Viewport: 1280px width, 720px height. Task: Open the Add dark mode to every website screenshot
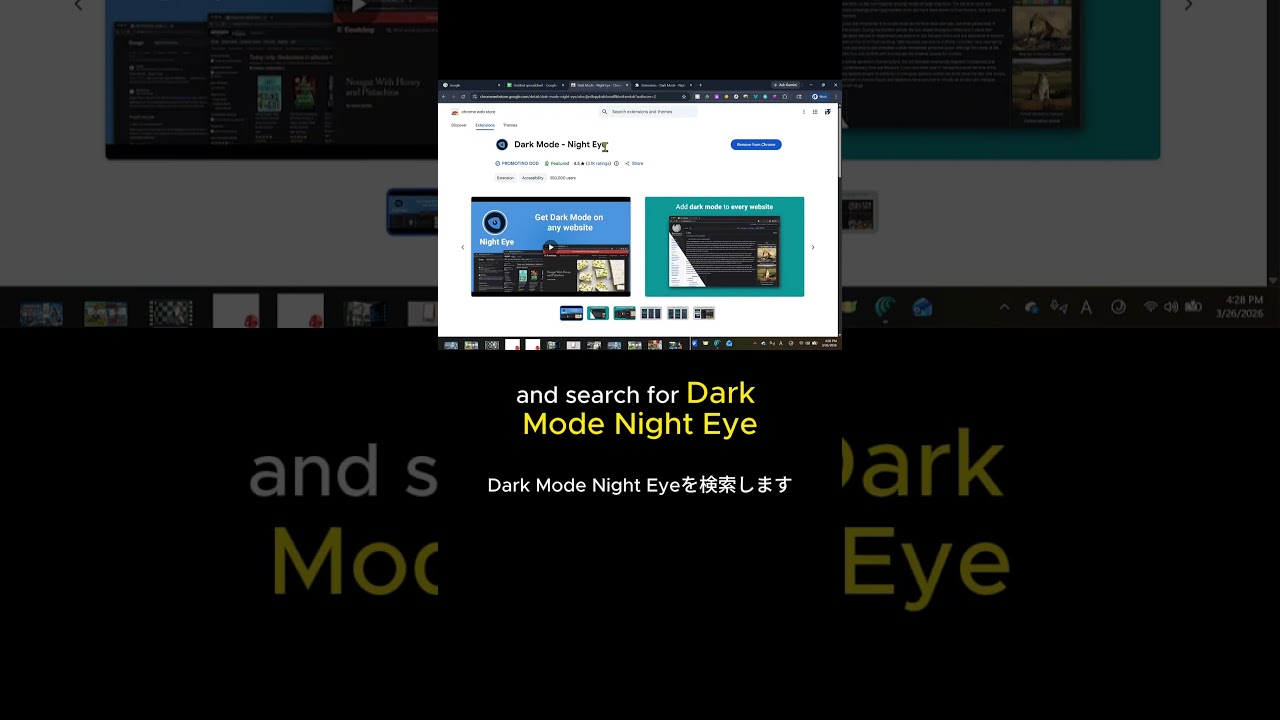click(724, 247)
